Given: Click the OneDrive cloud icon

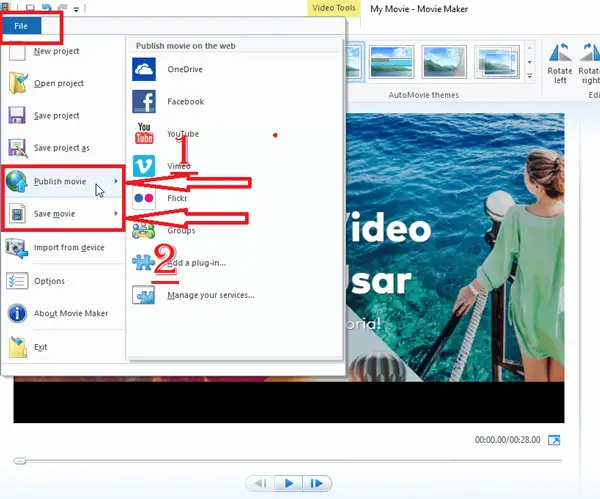Looking at the screenshot, I should (x=144, y=69).
